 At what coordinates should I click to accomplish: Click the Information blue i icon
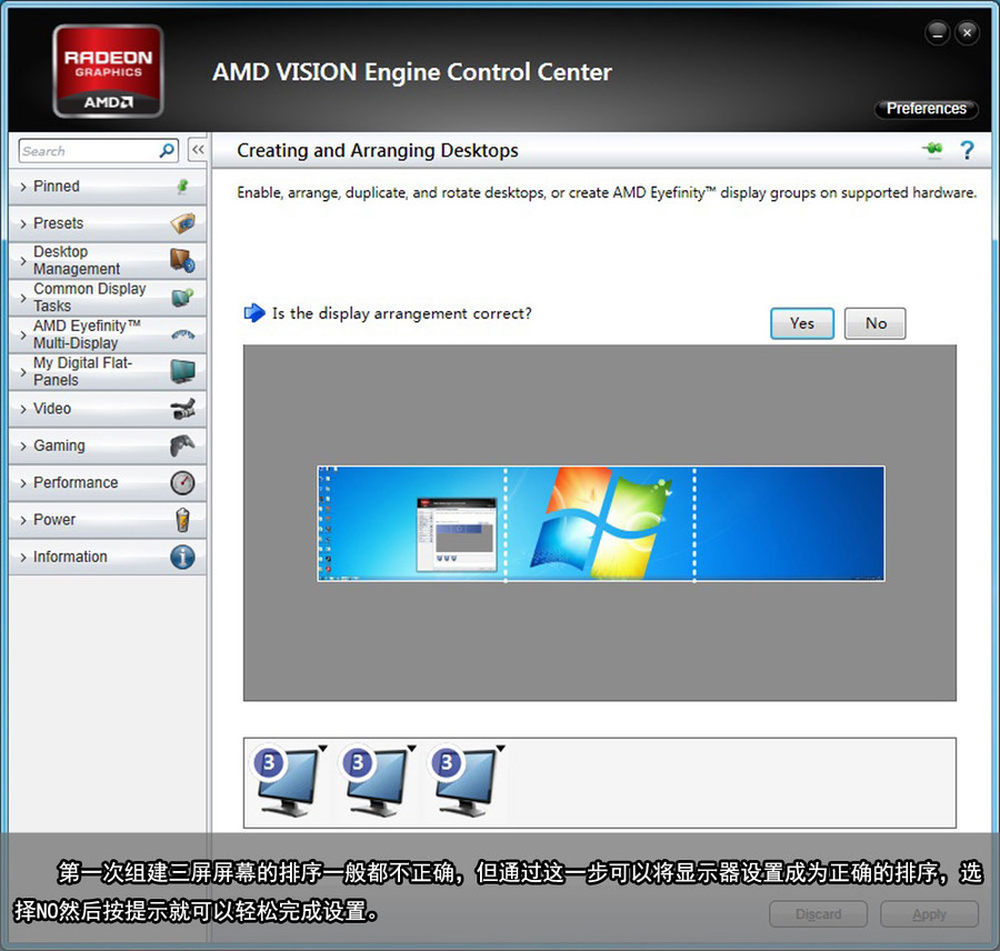182,557
